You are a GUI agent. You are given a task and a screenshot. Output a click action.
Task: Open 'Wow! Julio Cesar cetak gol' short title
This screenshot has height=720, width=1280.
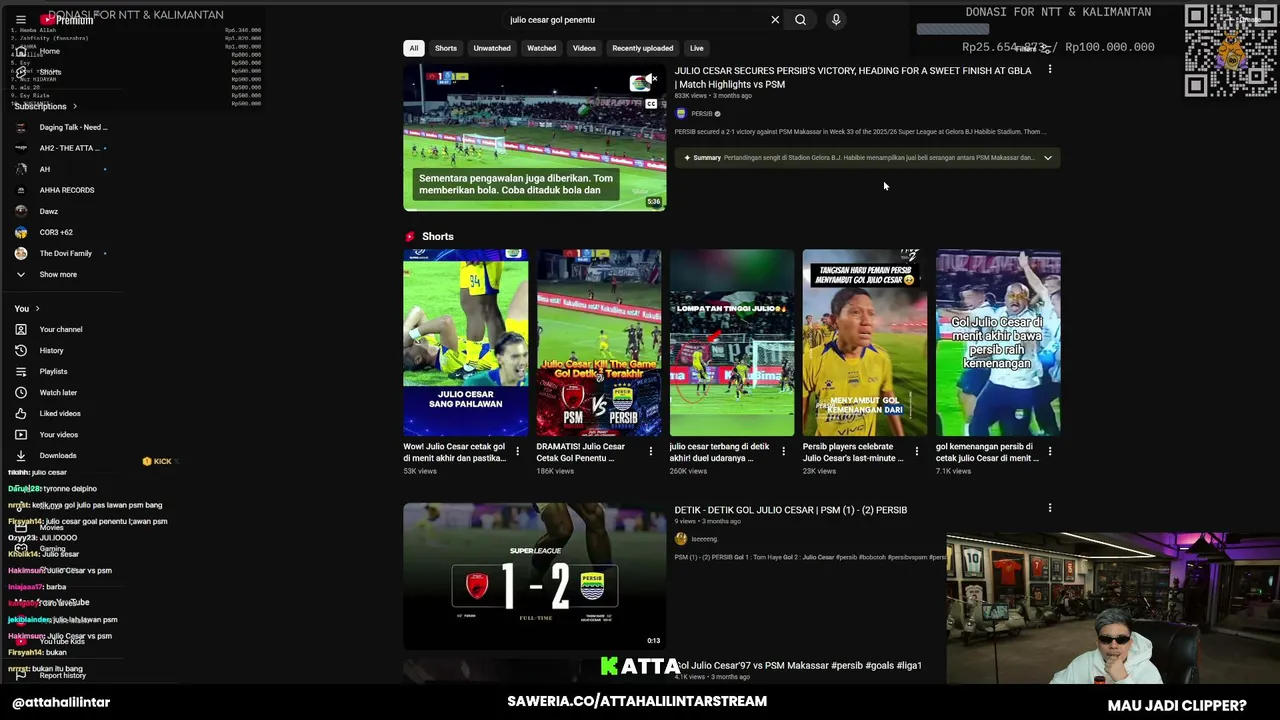[x=454, y=452]
